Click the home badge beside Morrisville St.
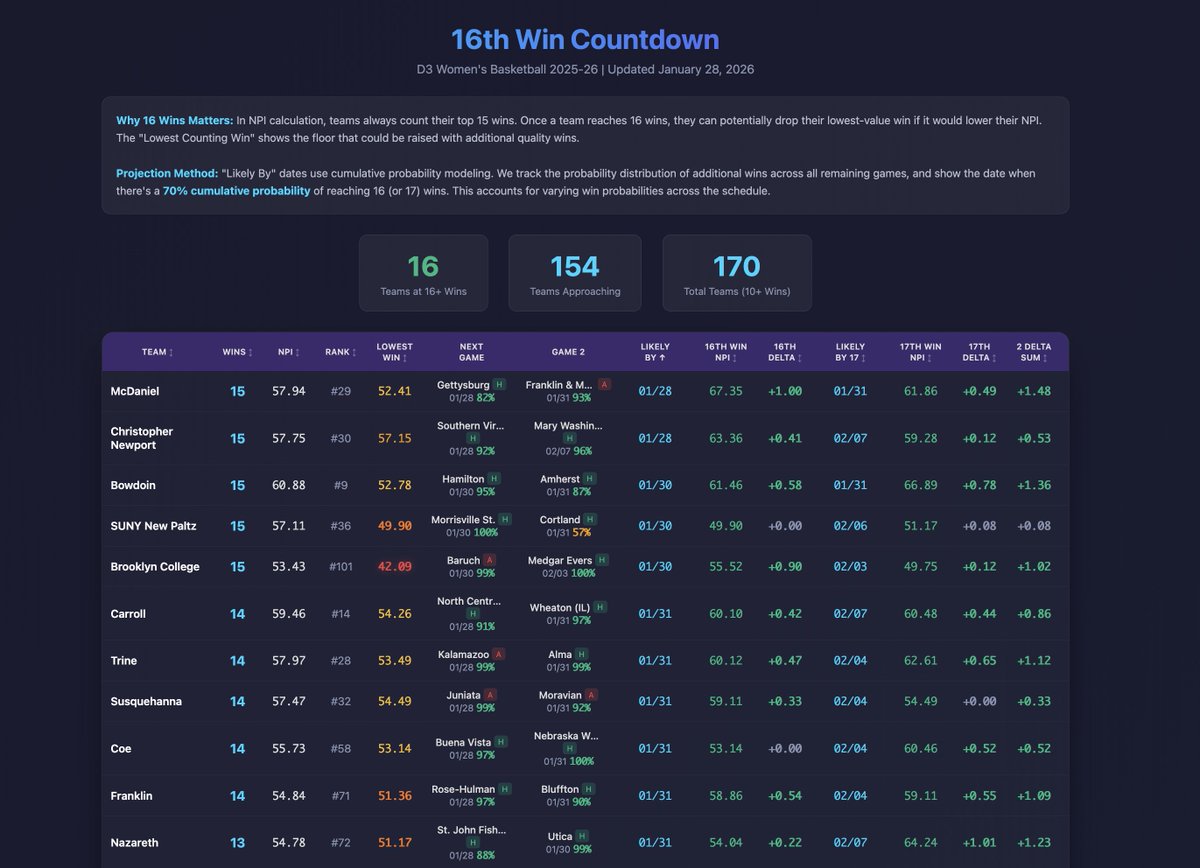The width and height of the screenshot is (1200, 868). 505,519
